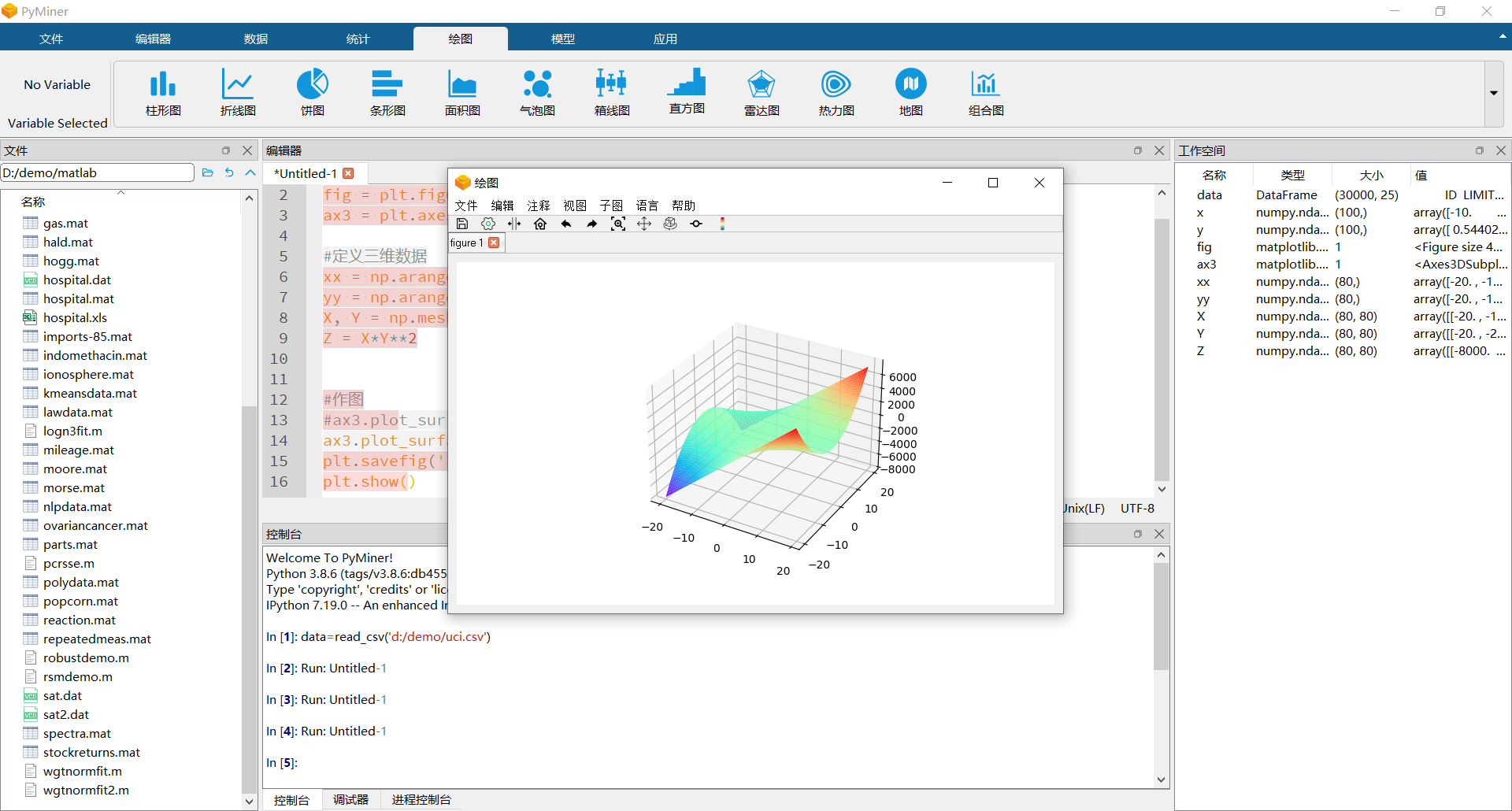Switch to the 编辑器 ribbon tab
Image resolution: width=1512 pixels, height=811 pixels.
154,39
